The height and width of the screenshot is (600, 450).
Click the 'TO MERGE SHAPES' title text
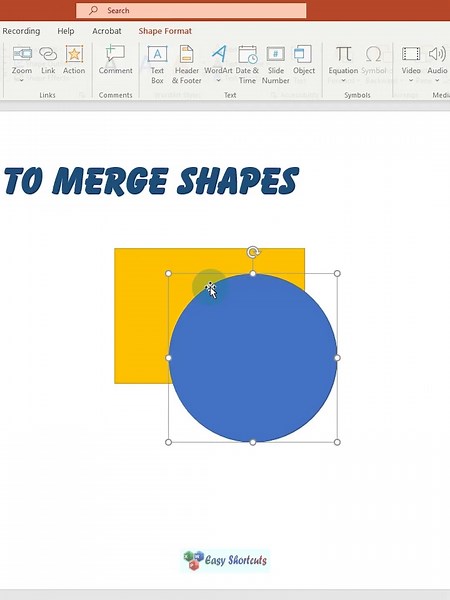click(152, 181)
